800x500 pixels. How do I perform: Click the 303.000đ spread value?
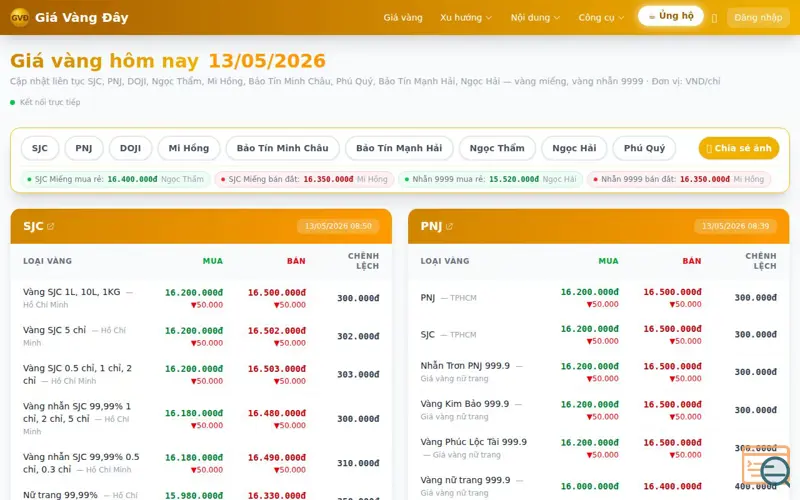tap(358, 374)
